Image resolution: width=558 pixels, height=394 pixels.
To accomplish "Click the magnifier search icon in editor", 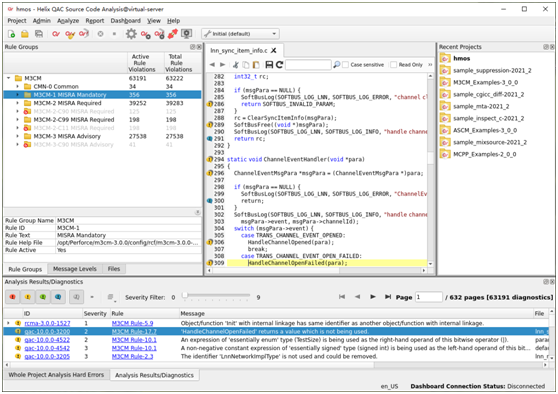I will click(x=336, y=64).
